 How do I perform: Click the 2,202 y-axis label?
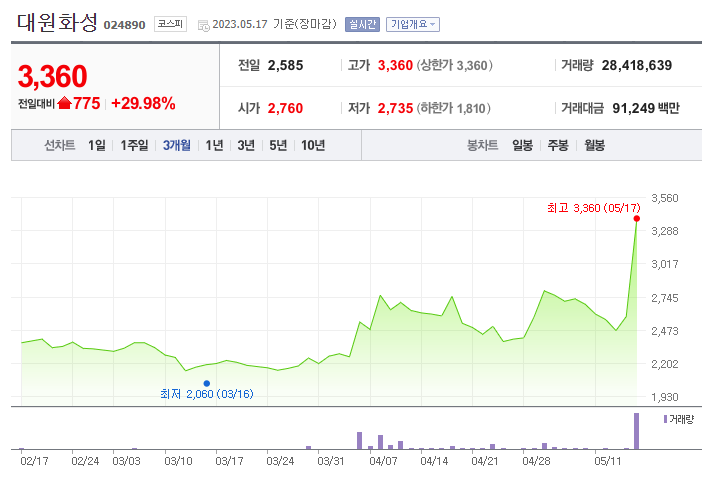tap(665, 364)
